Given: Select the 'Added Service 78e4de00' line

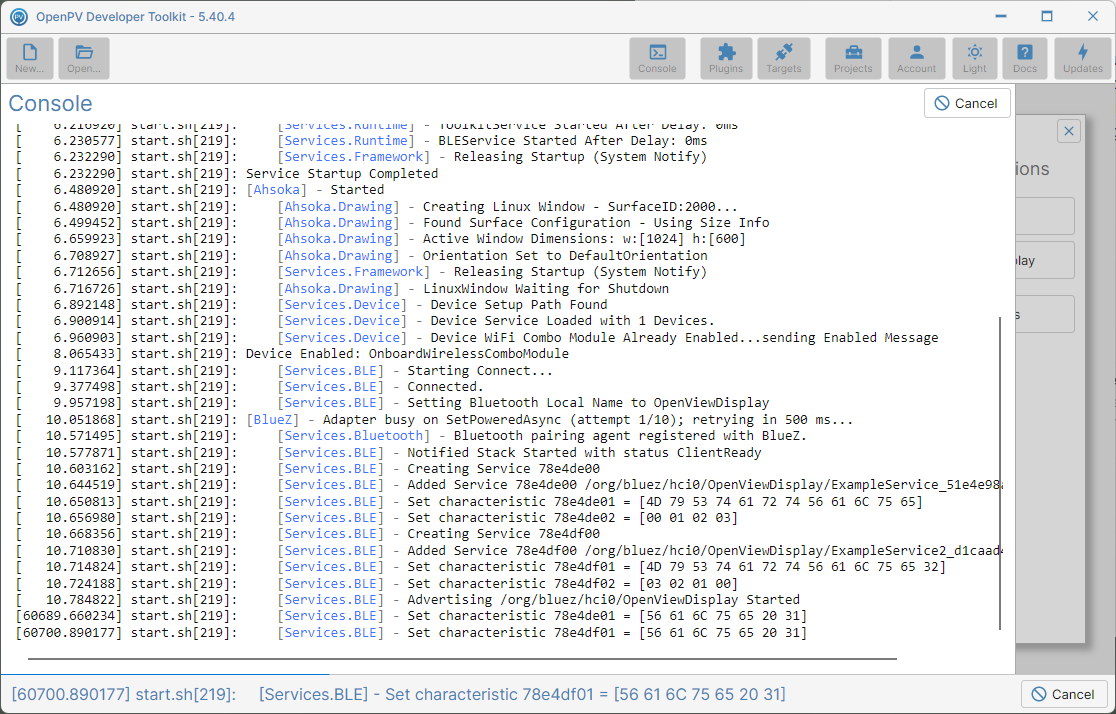Looking at the screenshot, I should (509, 485).
